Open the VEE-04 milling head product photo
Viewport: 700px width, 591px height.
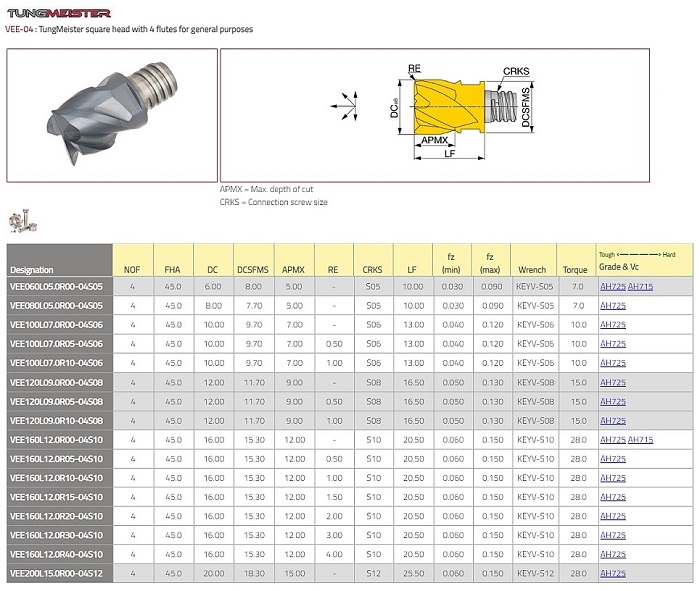[x=112, y=115]
